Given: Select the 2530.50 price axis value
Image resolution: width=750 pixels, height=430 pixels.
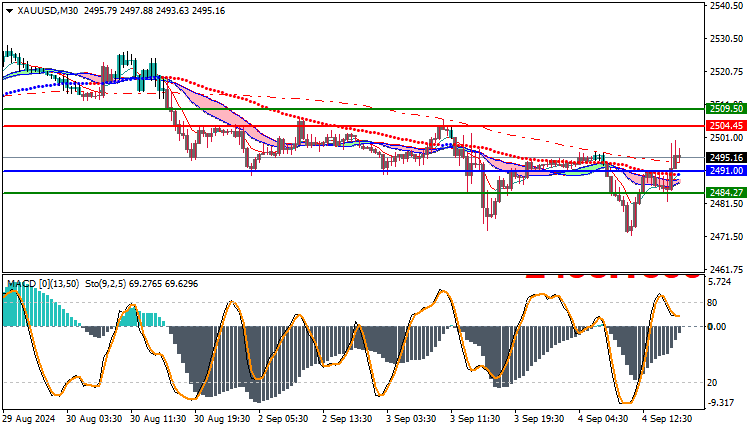Looking at the screenshot, I should pyautogui.click(x=727, y=39).
